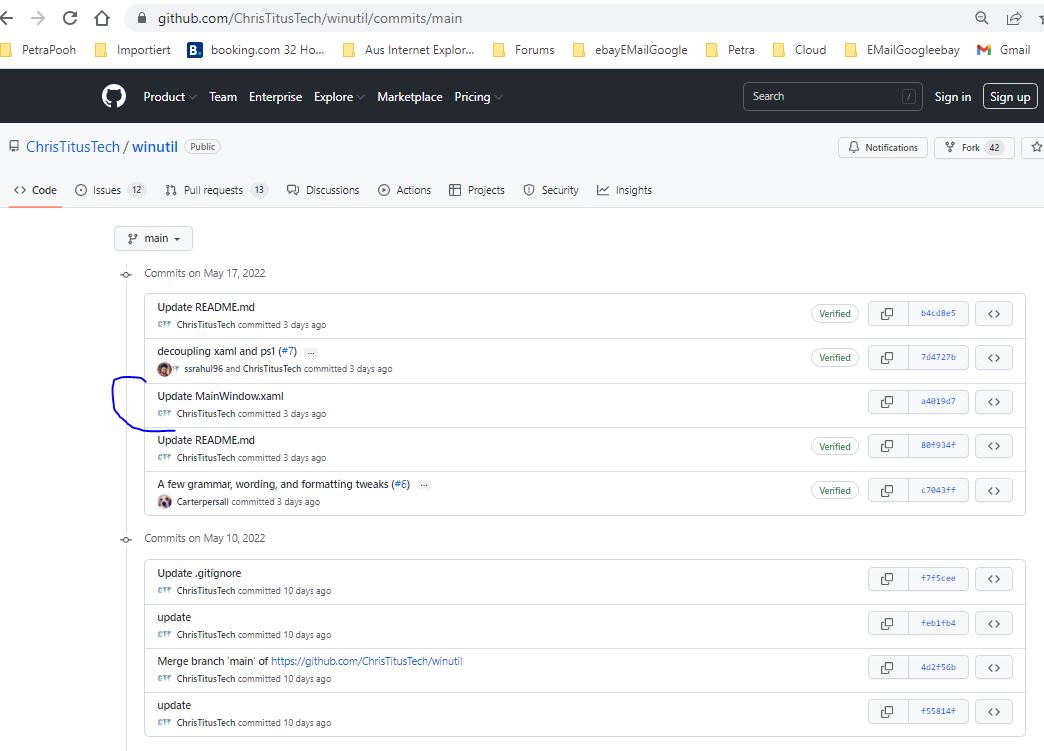This screenshot has width=1044, height=751.
Task: Open the ChrisTitusTech owner link
Action: 73,146
